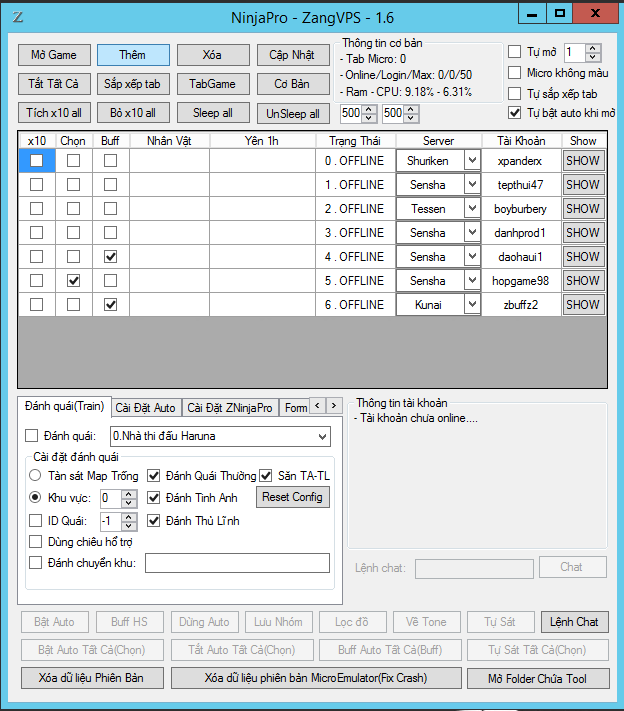Click the Reset Config button
The width and height of the screenshot is (624, 711).
coord(293,497)
